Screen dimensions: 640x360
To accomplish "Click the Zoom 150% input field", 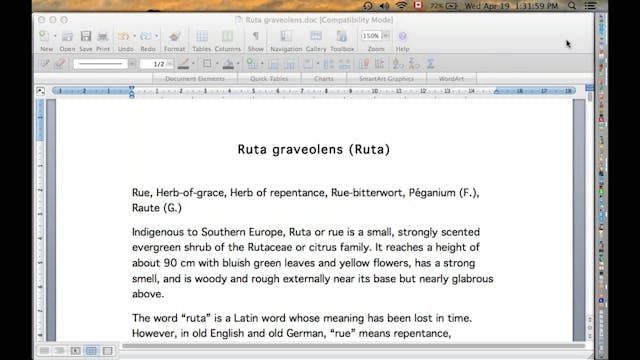I will (371, 36).
